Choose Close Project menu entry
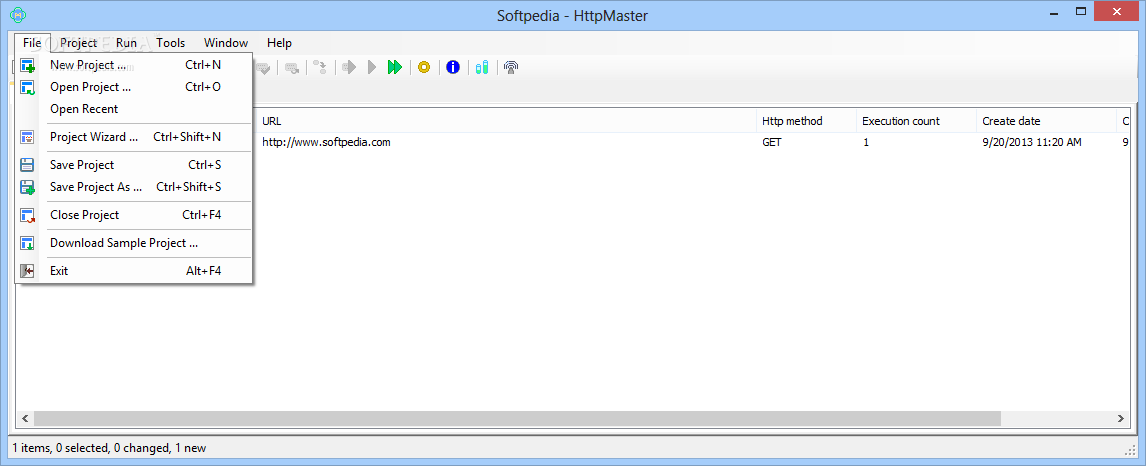This screenshot has width=1146, height=466. point(135,215)
